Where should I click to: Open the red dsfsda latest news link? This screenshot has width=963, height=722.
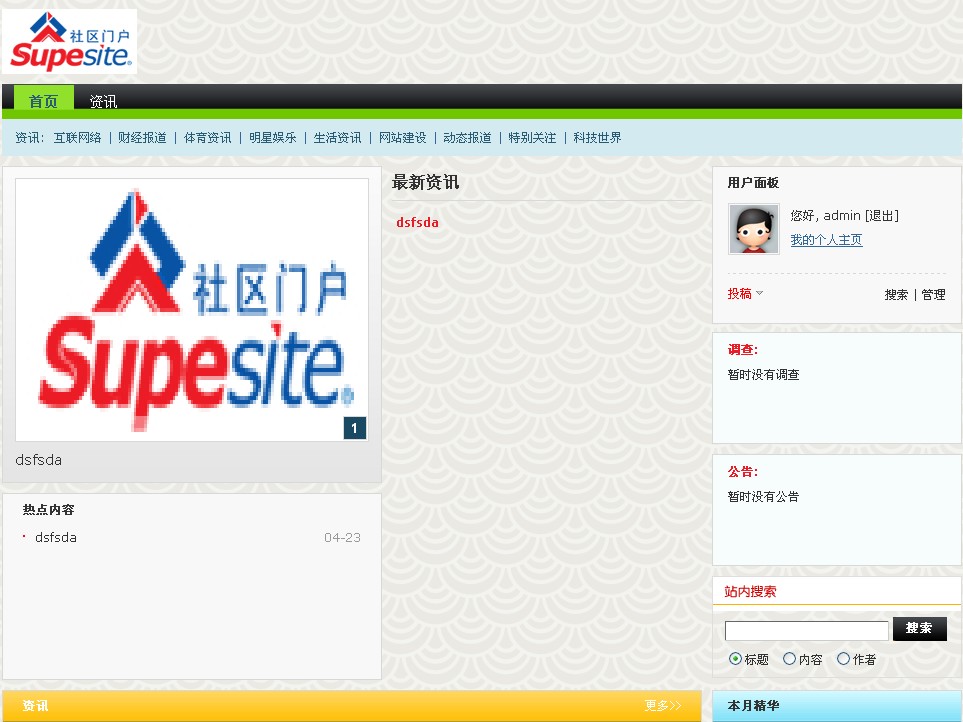pyautogui.click(x=418, y=222)
